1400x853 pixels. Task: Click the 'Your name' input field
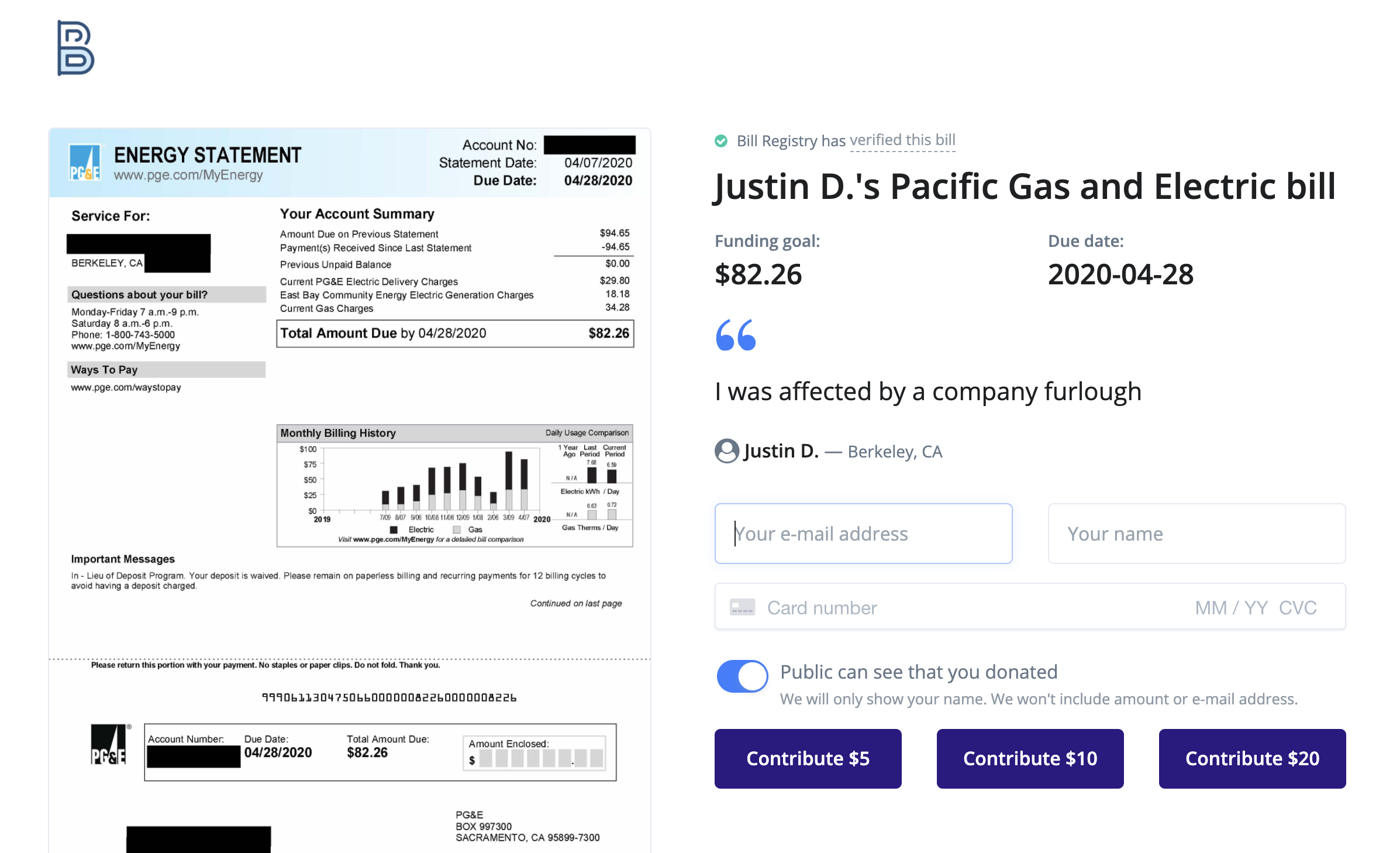pyautogui.click(x=1196, y=534)
